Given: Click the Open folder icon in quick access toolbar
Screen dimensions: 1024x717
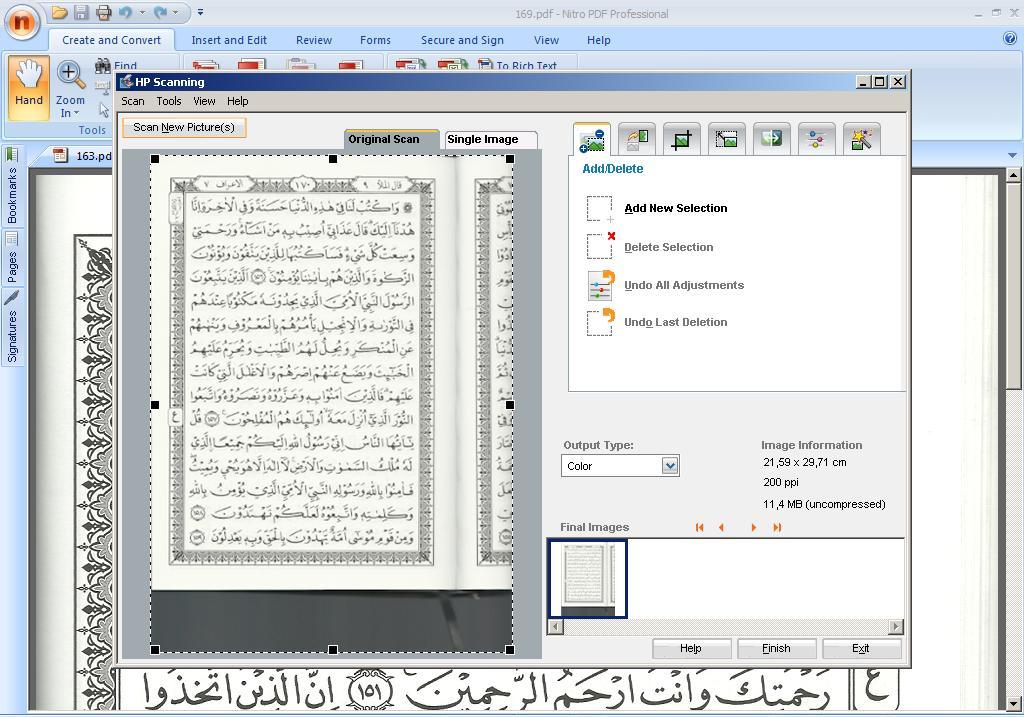Looking at the screenshot, I should coord(59,12).
